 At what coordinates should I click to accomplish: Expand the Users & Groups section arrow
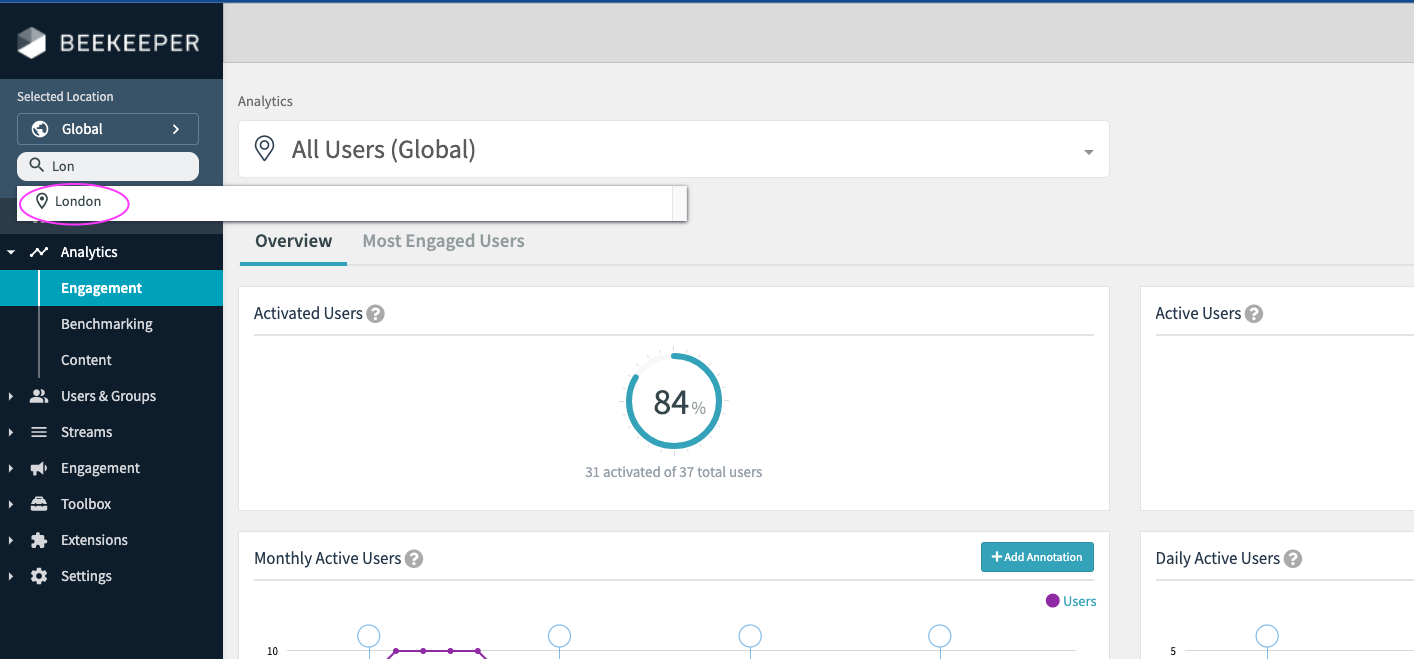click(11, 396)
